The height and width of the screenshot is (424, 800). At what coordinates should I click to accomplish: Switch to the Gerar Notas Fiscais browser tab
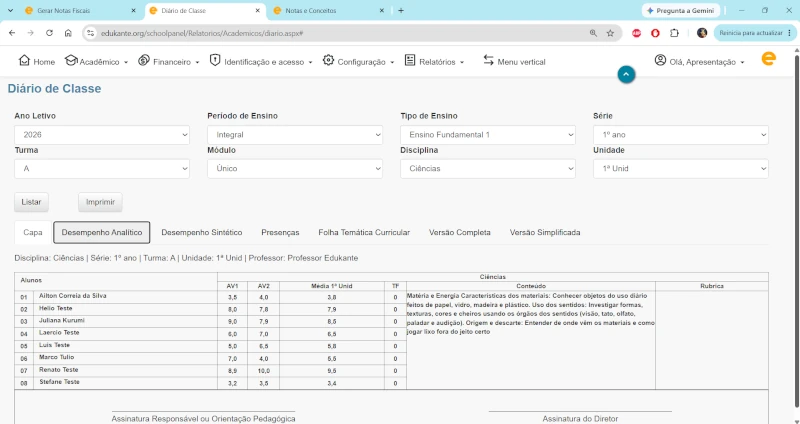pos(80,10)
